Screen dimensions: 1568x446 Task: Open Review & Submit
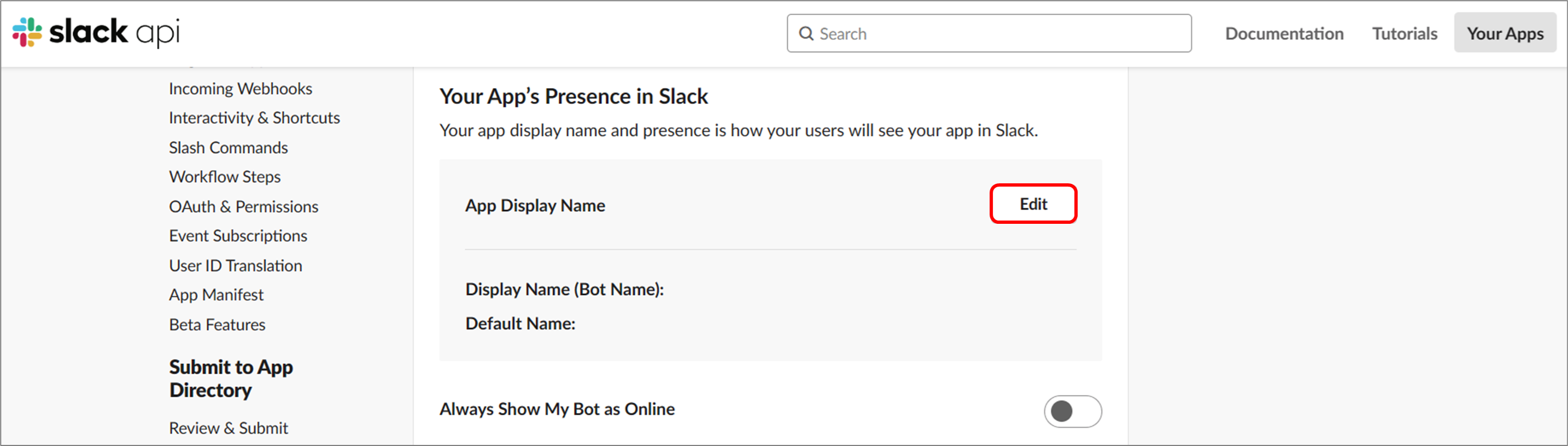(229, 428)
